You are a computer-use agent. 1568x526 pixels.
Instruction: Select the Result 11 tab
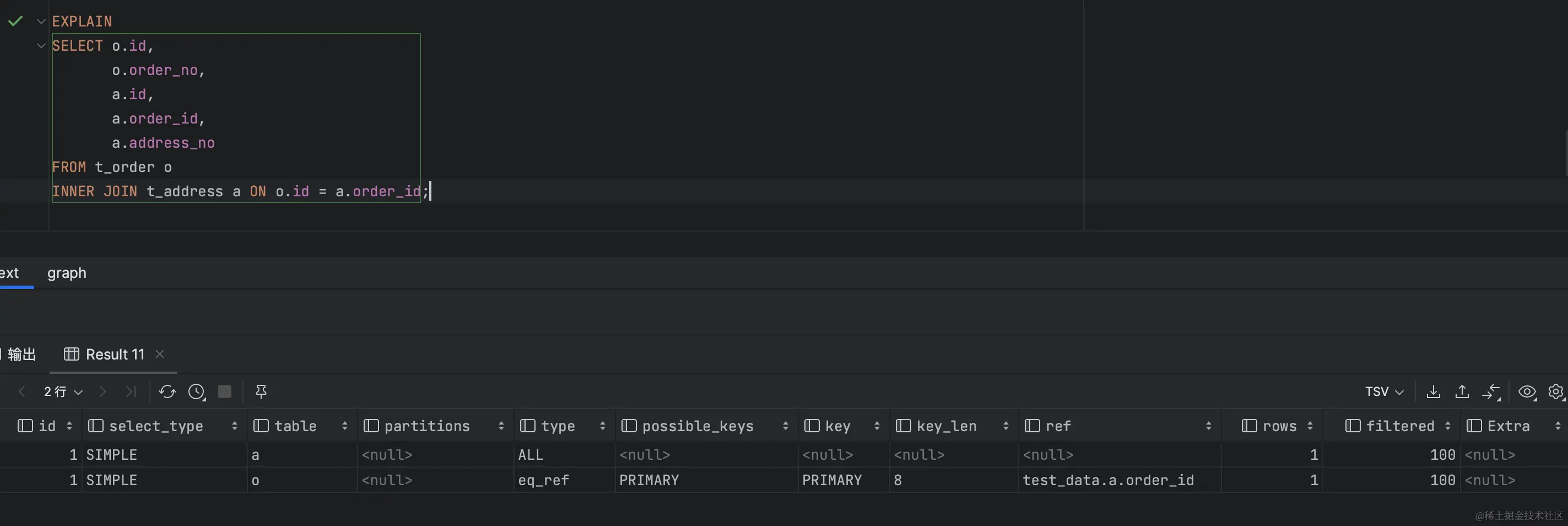click(104, 354)
